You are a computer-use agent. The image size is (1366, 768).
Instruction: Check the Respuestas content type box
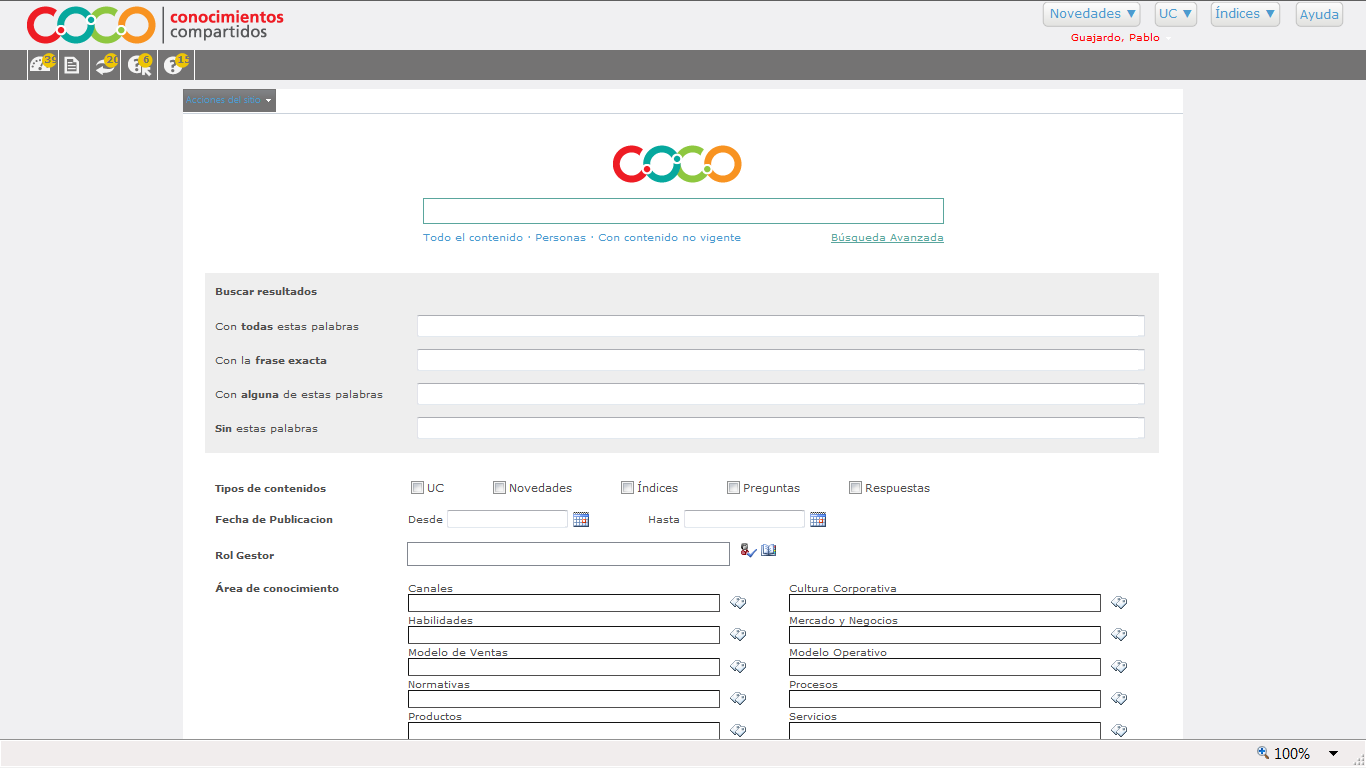(x=855, y=488)
